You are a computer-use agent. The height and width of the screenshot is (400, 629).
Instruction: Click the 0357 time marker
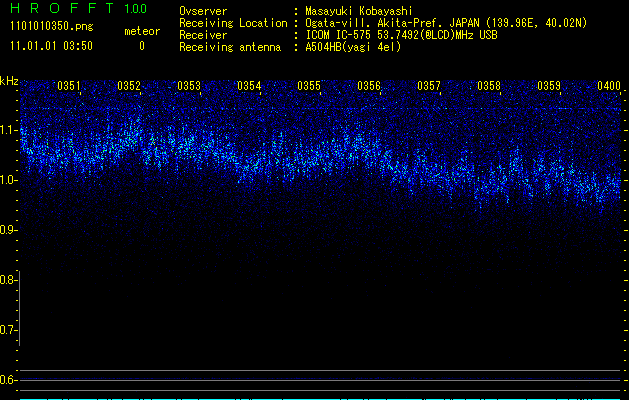(429, 86)
